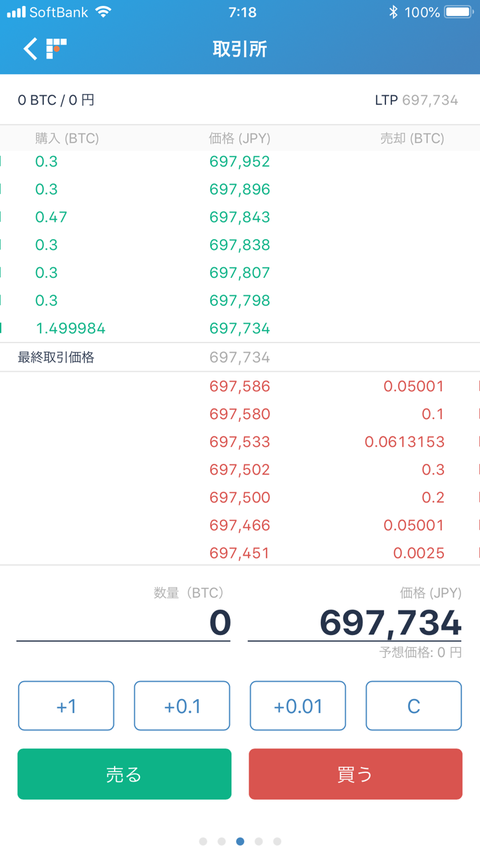Screen dimensions: 480x853
Task: Add 0.01 BTC with +0.01 button
Action: click(298, 706)
